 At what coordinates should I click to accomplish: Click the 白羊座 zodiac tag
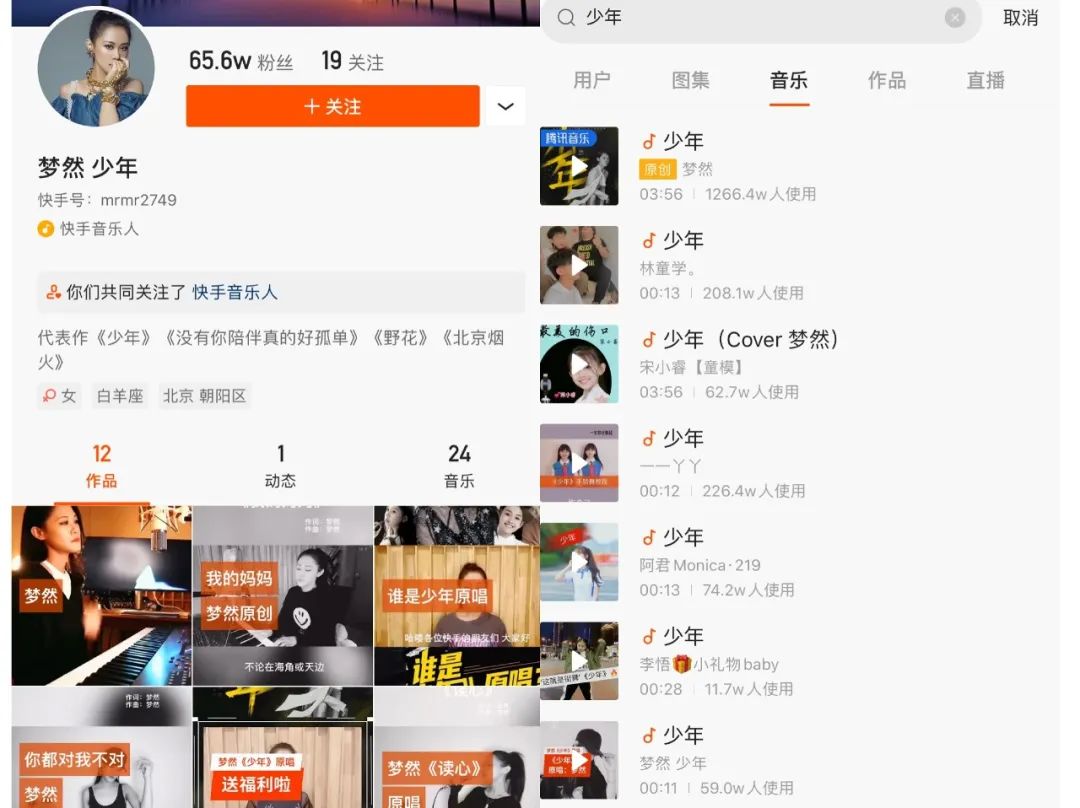tap(120, 396)
